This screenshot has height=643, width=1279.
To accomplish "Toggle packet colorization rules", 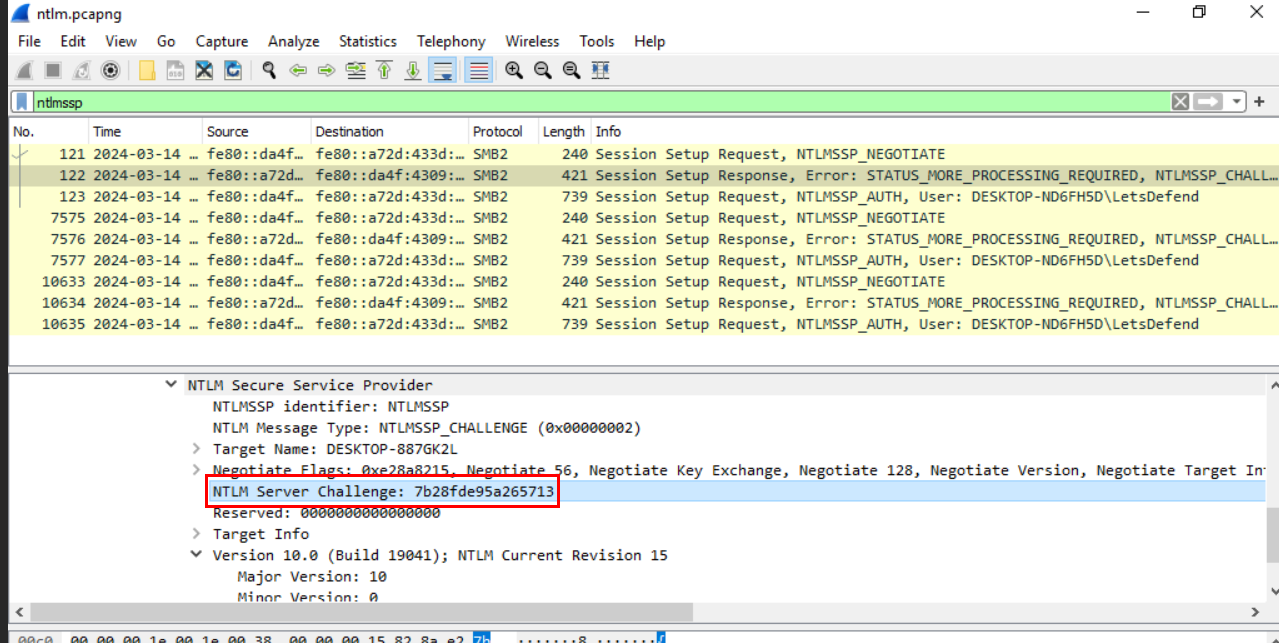I will point(479,70).
